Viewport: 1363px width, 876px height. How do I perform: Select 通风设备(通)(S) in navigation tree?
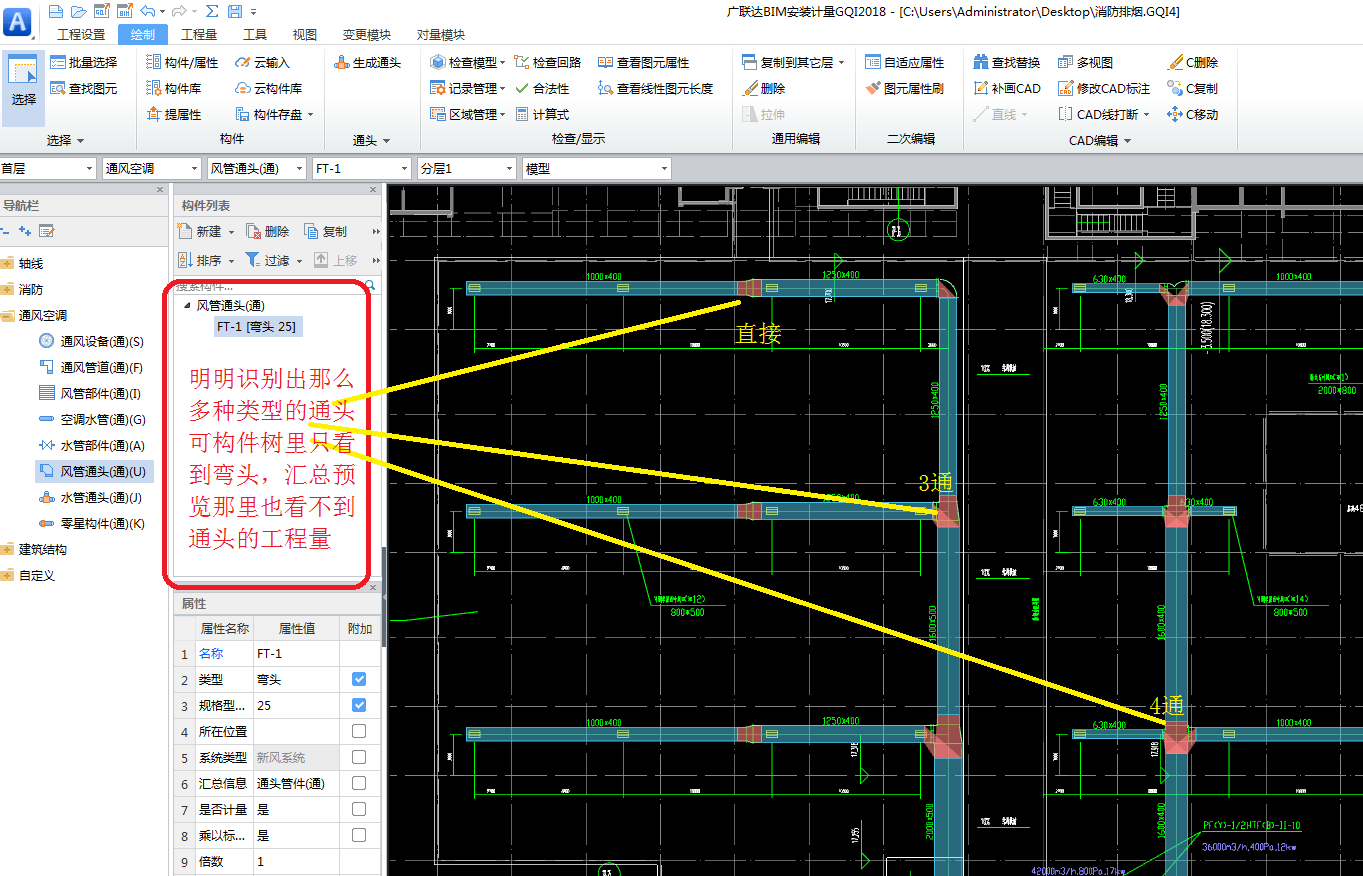click(x=91, y=341)
